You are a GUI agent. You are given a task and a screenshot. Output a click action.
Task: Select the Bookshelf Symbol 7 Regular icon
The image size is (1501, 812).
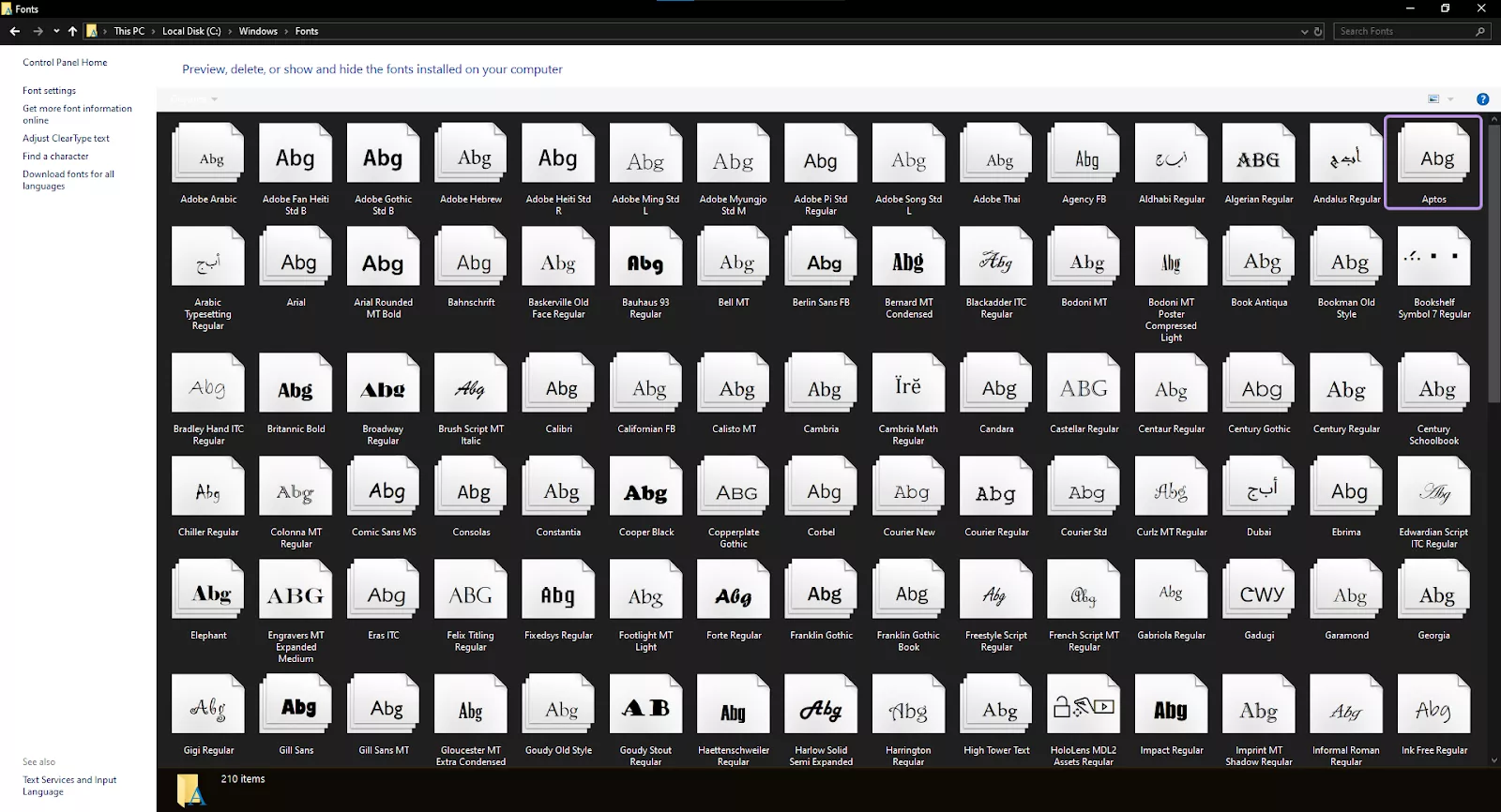(x=1433, y=256)
